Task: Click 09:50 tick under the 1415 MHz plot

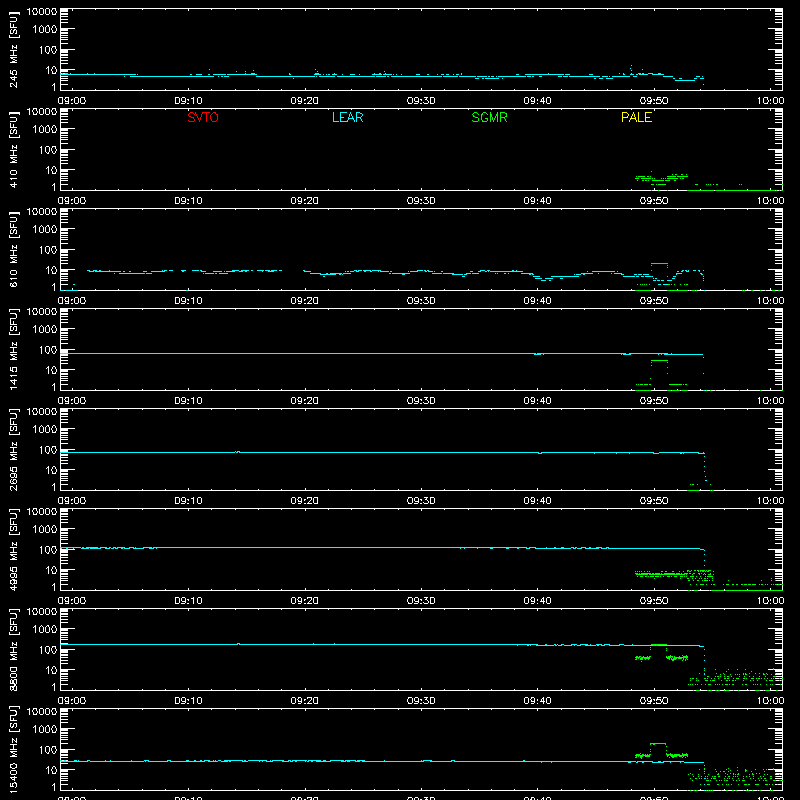Action: coord(654,401)
